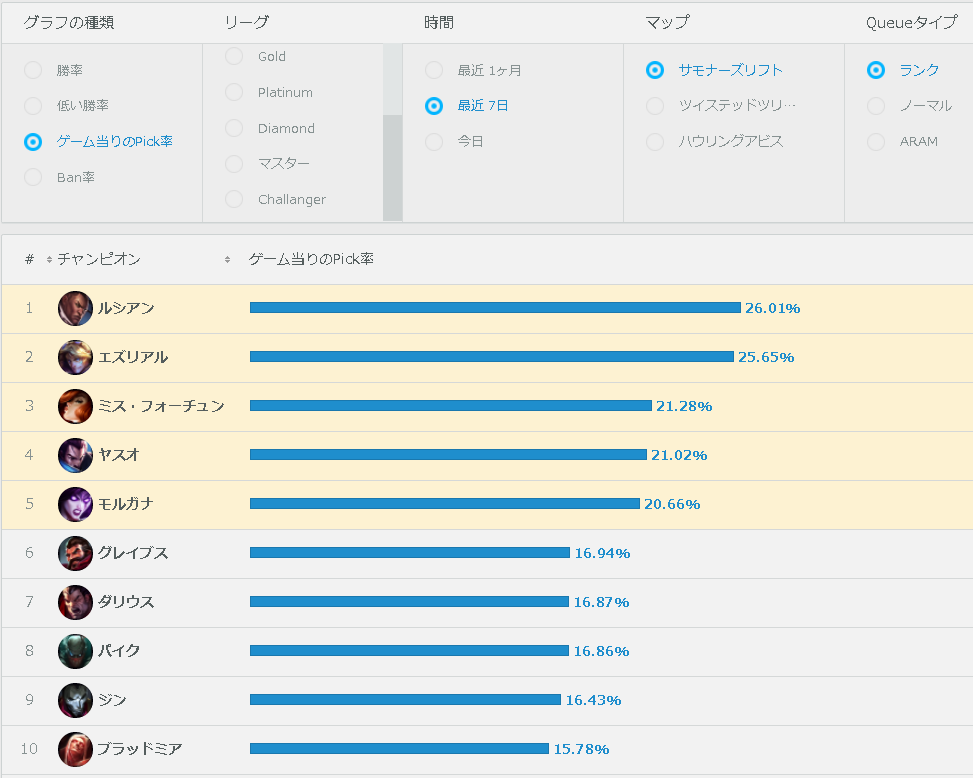The height and width of the screenshot is (778, 973).
Task: Open the エズリアル champion avatar
Action: [75, 357]
